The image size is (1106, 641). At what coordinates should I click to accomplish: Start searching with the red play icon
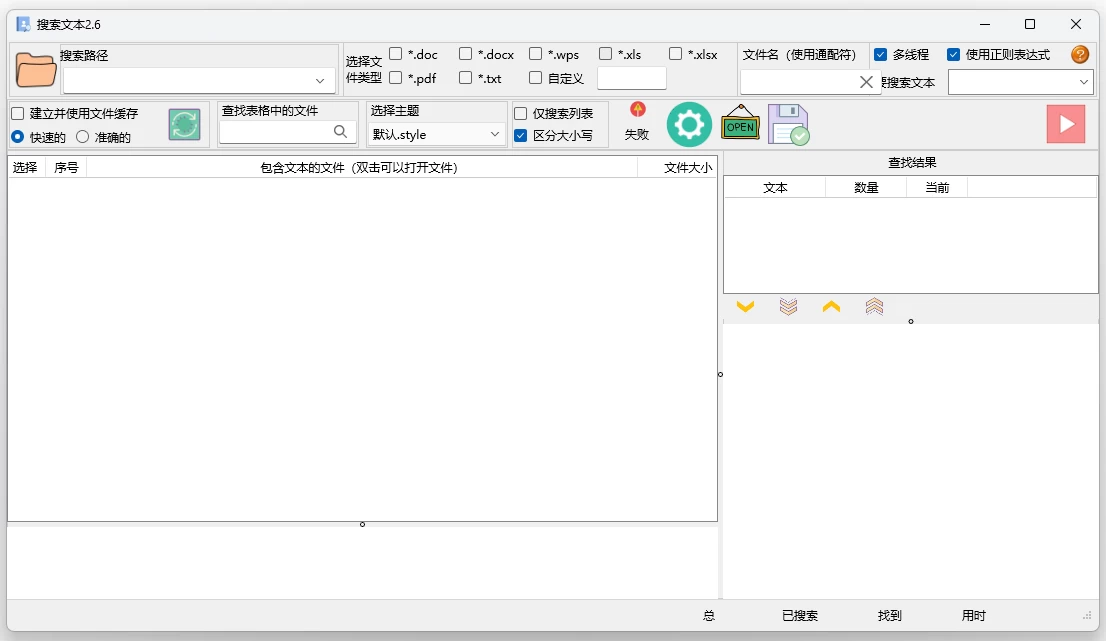(1066, 124)
